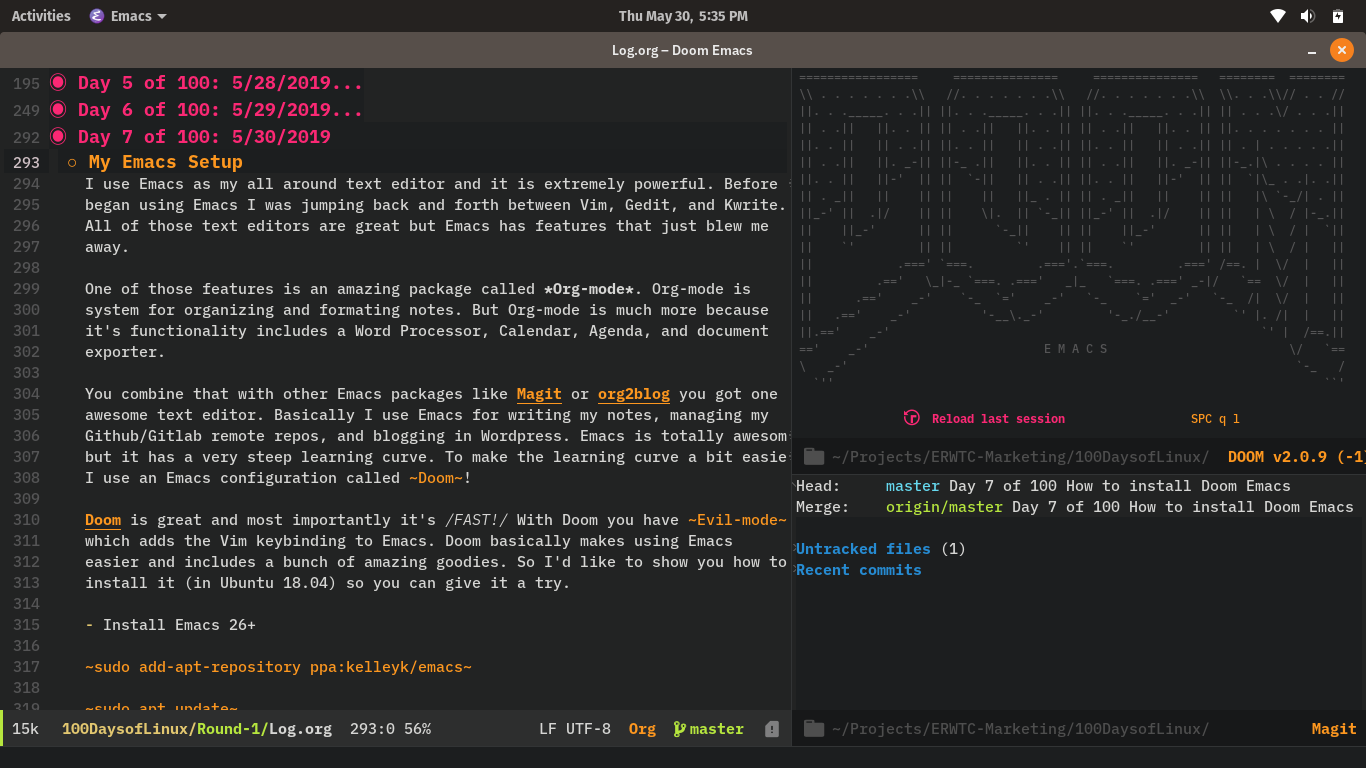Select the Day 7 of 100: 5/30/2019 heading

pyautogui.click(x=204, y=137)
